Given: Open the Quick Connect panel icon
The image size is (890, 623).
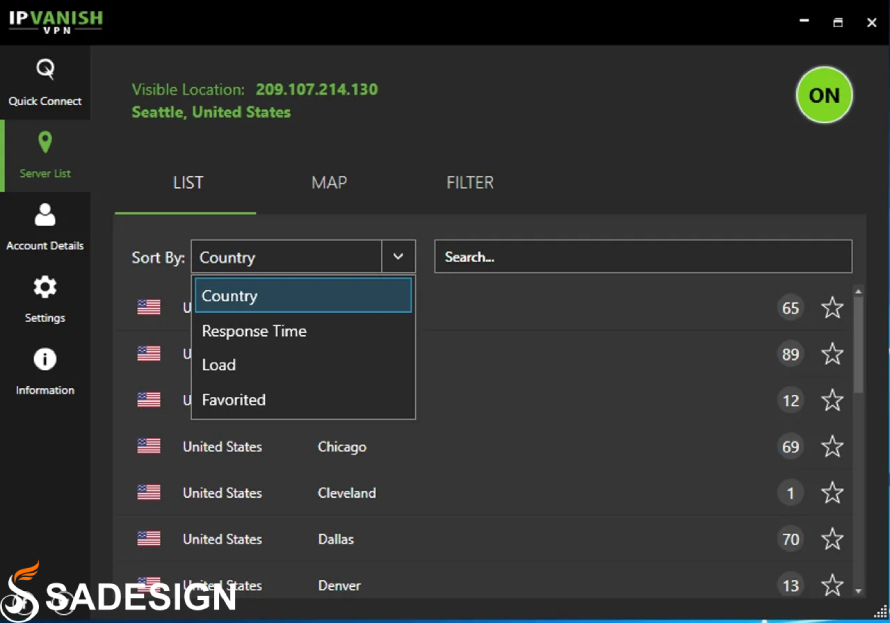Looking at the screenshot, I should (x=45, y=70).
